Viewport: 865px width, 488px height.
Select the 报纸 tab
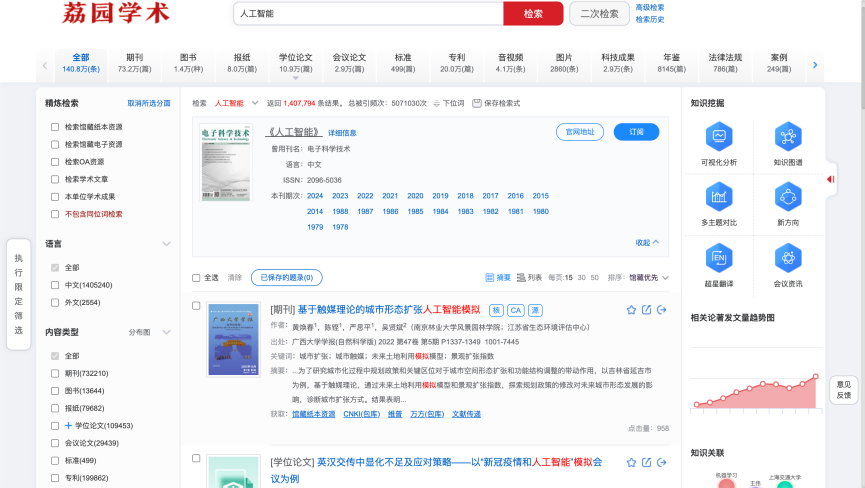242,63
